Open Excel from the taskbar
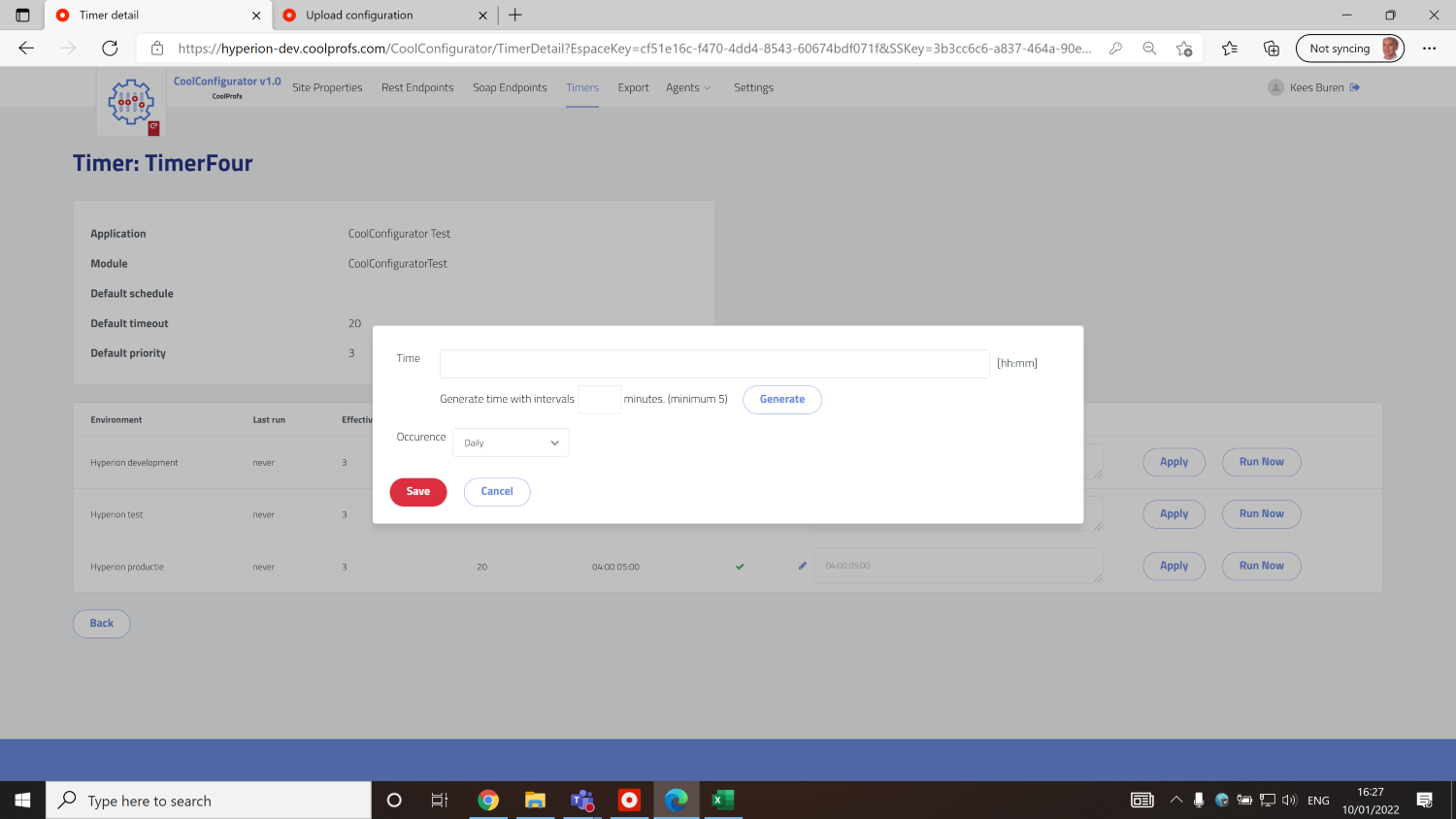The image size is (1456, 819). coord(722,800)
